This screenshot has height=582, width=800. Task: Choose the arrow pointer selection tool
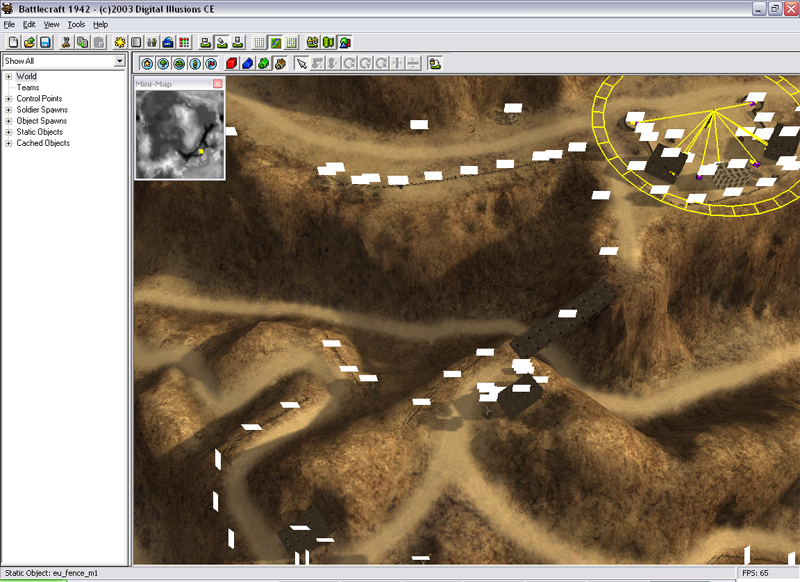click(300, 63)
